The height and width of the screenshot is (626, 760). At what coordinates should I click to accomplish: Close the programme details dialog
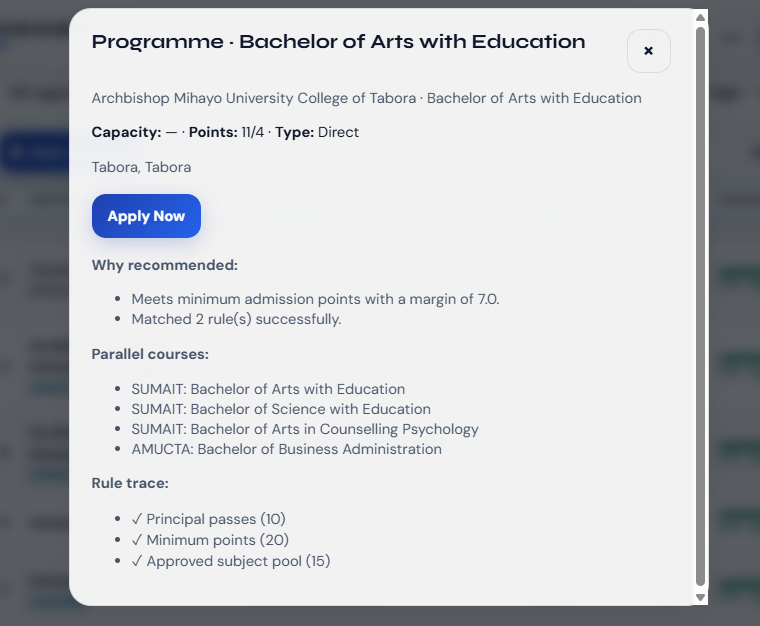click(x=649, y=51)
